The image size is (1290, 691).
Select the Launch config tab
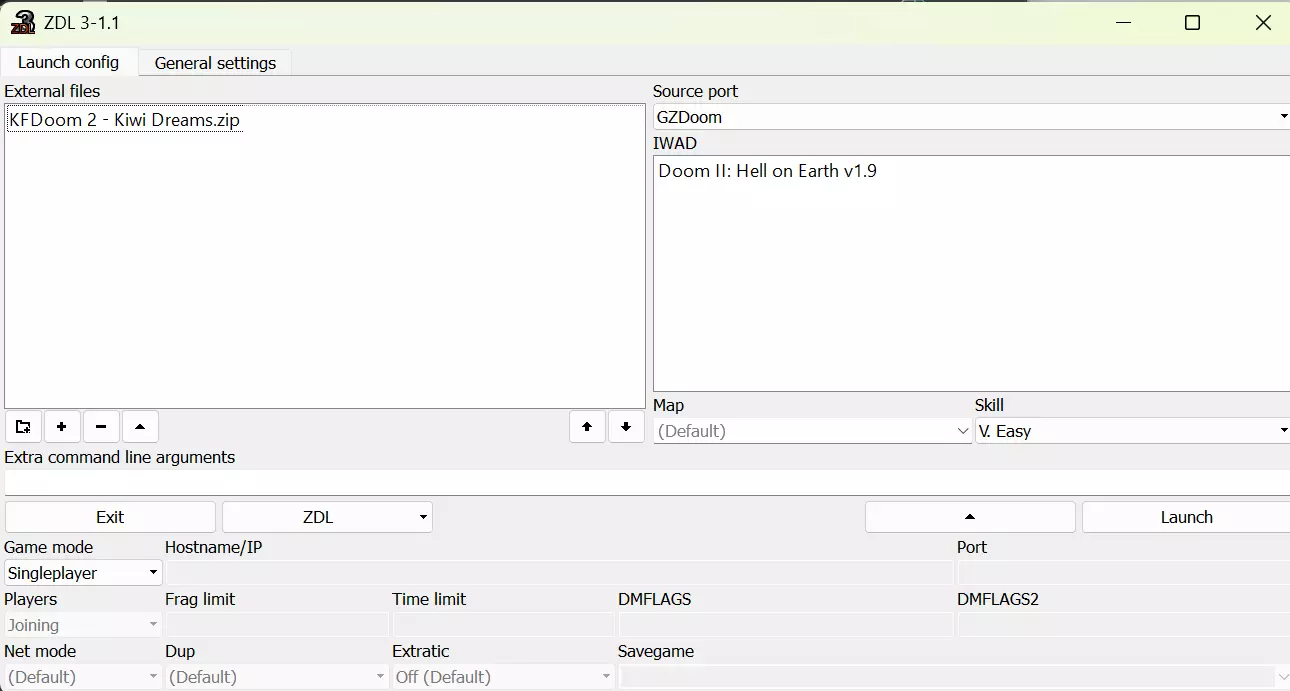[x=68, y=62]
